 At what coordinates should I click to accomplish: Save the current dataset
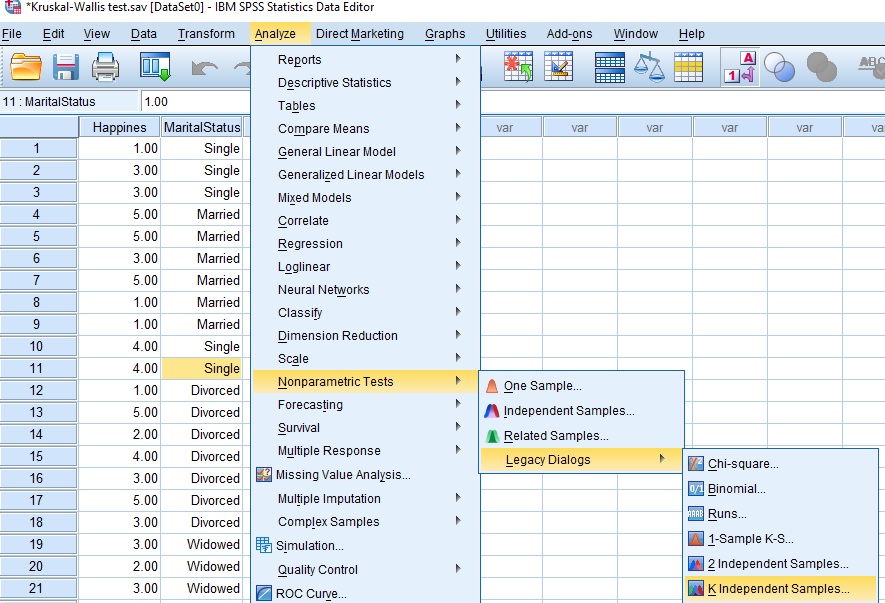[64, 68]
